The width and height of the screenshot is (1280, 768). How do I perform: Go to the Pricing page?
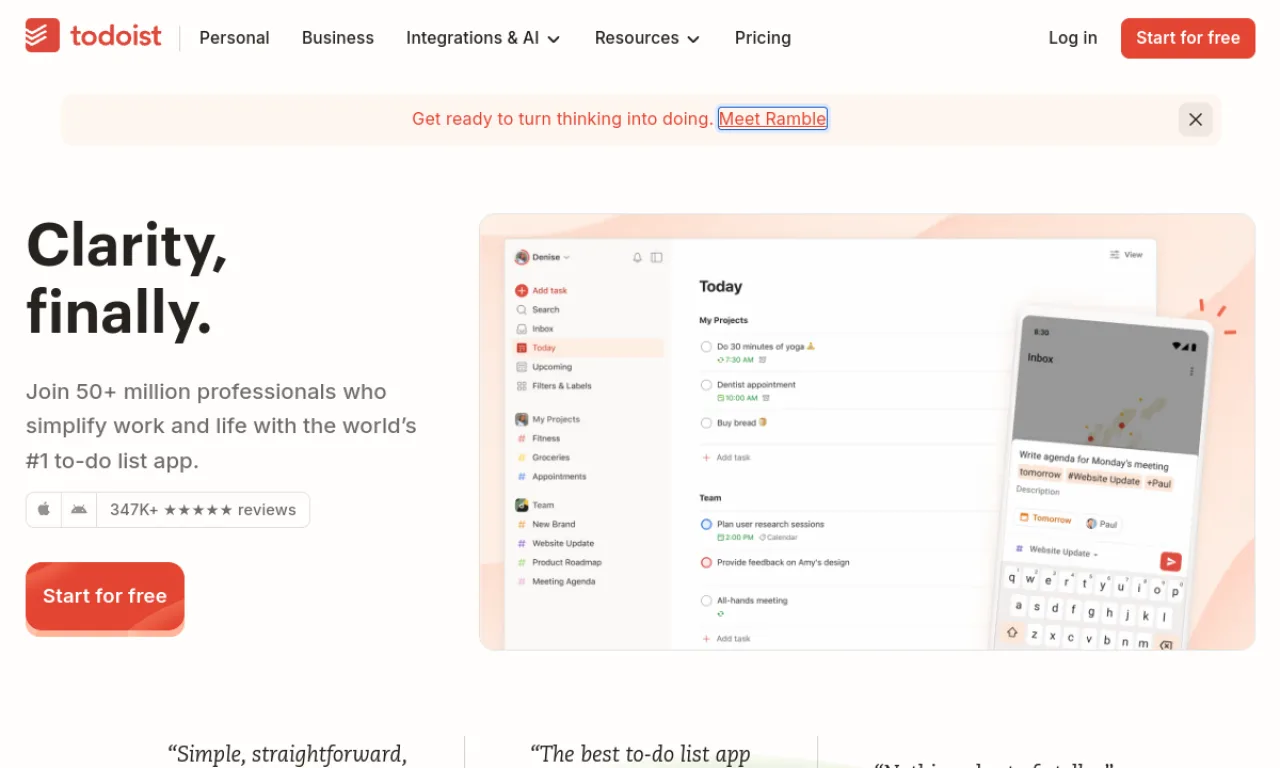pyautogui.click(x=763, y=38)
